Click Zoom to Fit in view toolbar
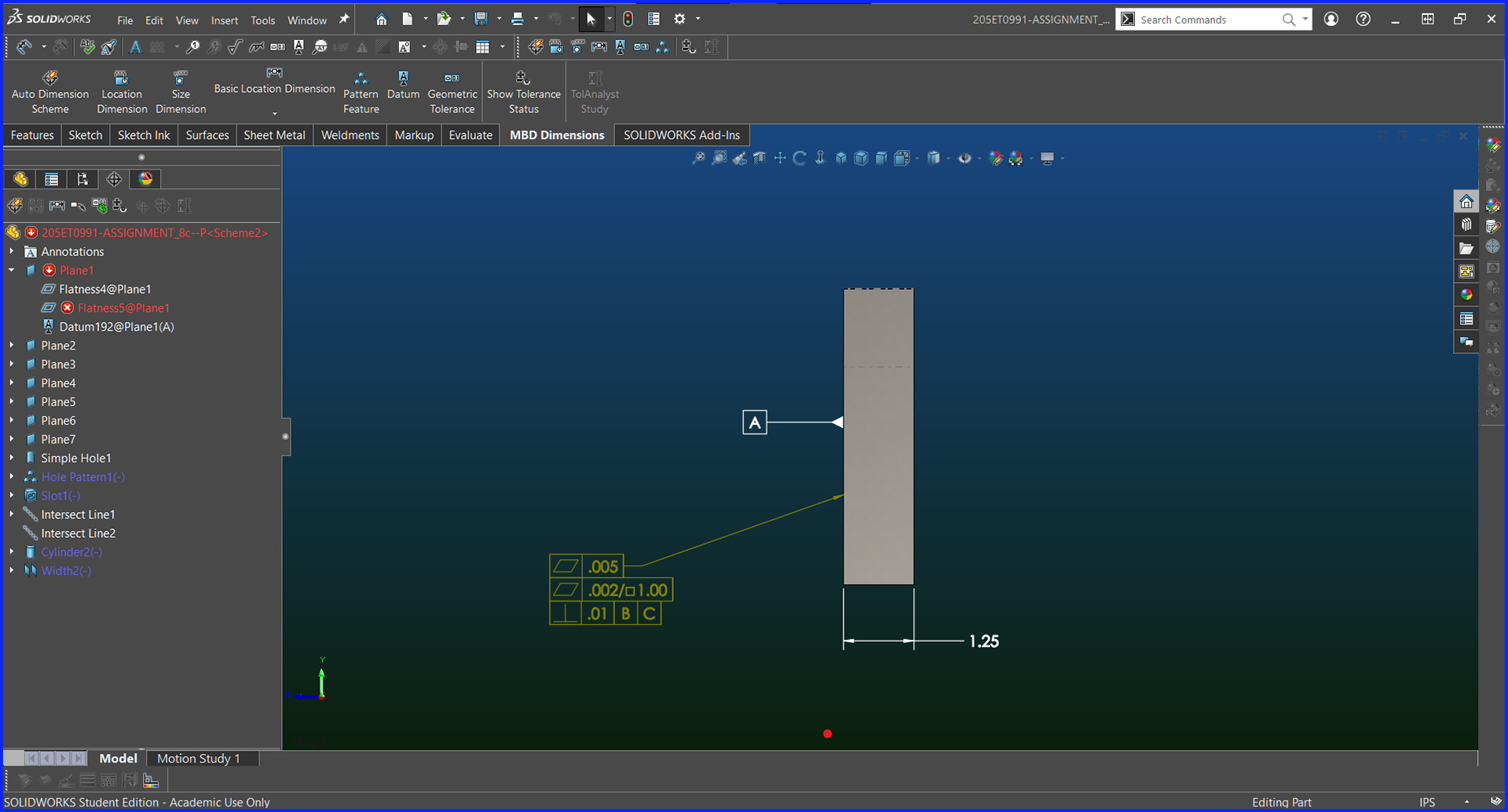This screenshot has width=1508, height=812. coord(698,159)
